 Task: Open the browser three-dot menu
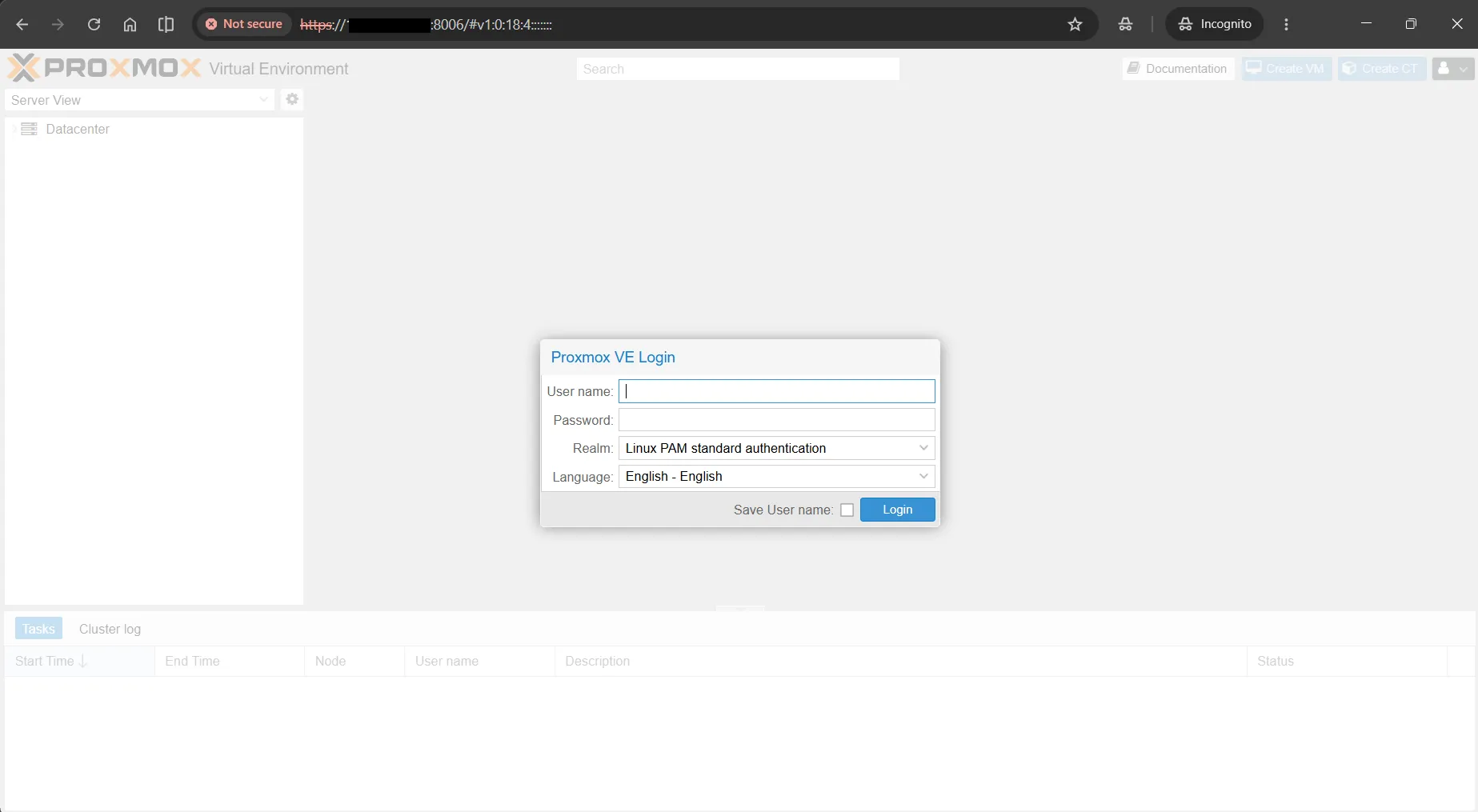[1286, 24]
